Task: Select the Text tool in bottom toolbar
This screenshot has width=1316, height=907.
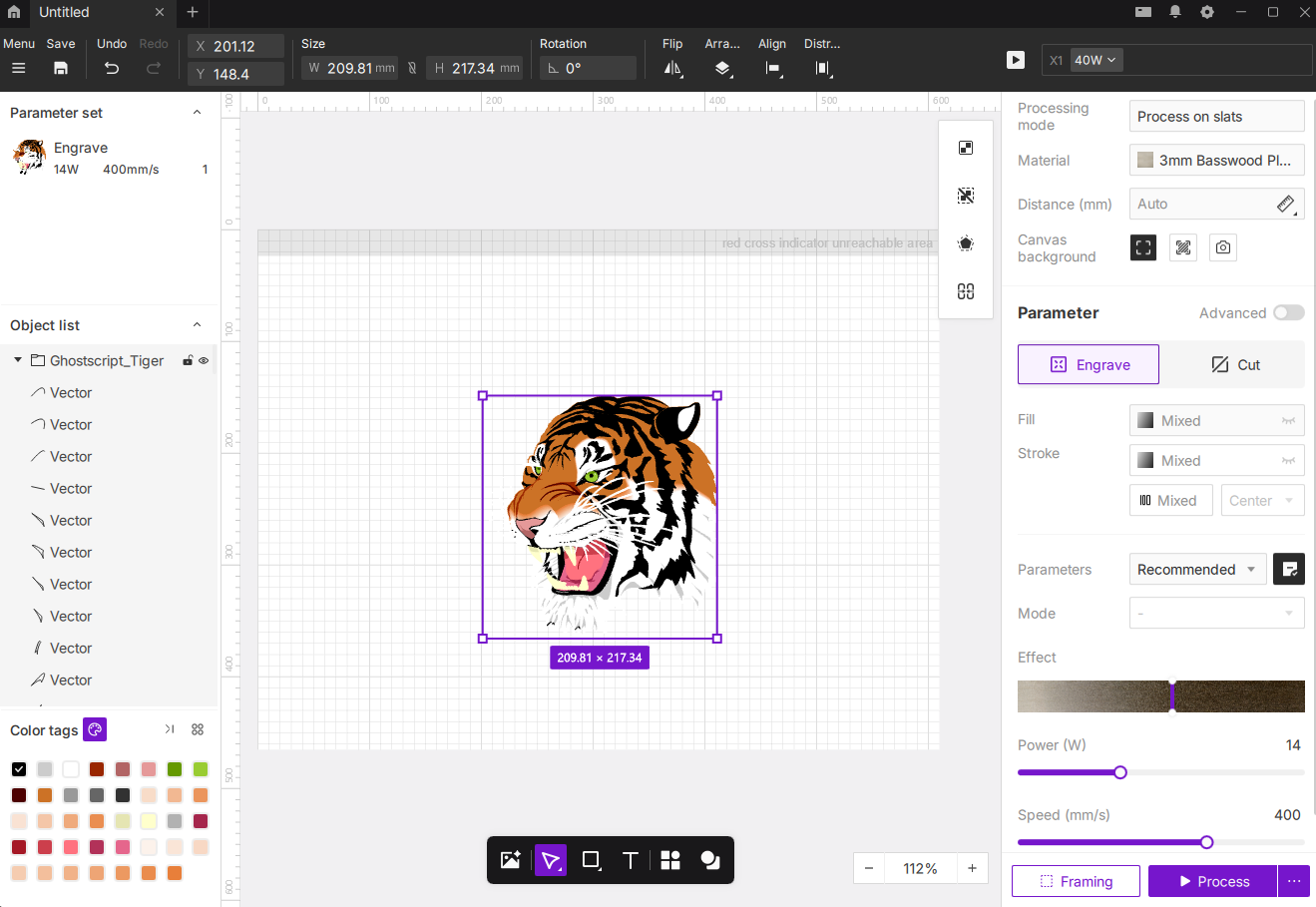Action: click(630, 860)
